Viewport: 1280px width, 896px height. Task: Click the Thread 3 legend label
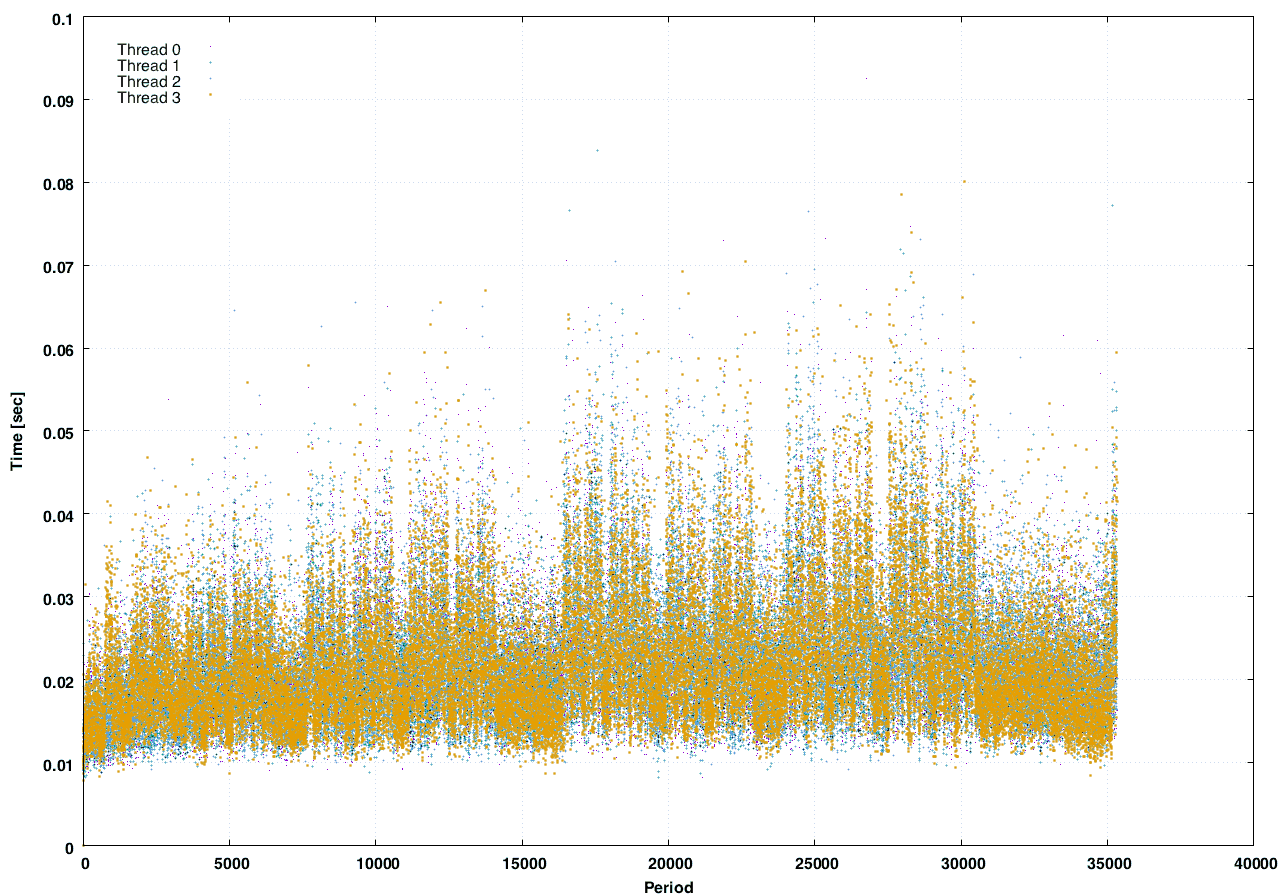(148, 97)
